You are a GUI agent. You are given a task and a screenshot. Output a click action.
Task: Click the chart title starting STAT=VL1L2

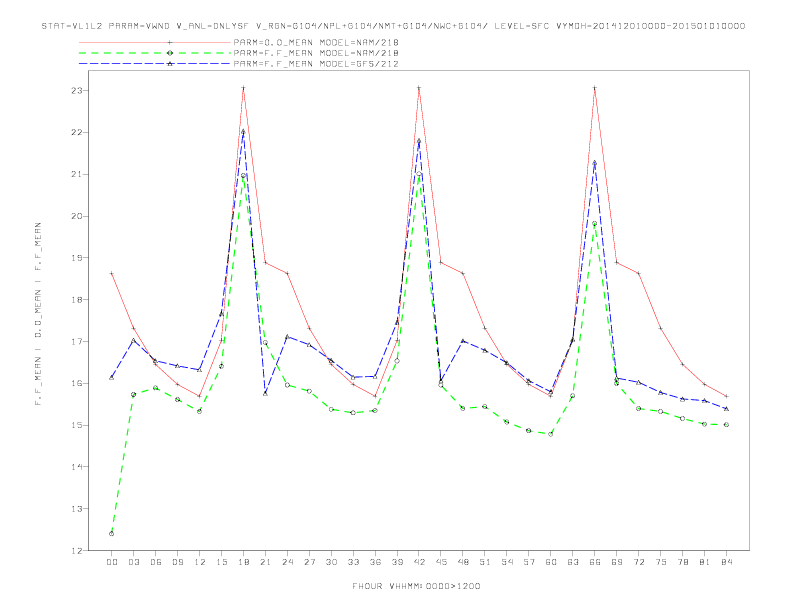point(393,26)
